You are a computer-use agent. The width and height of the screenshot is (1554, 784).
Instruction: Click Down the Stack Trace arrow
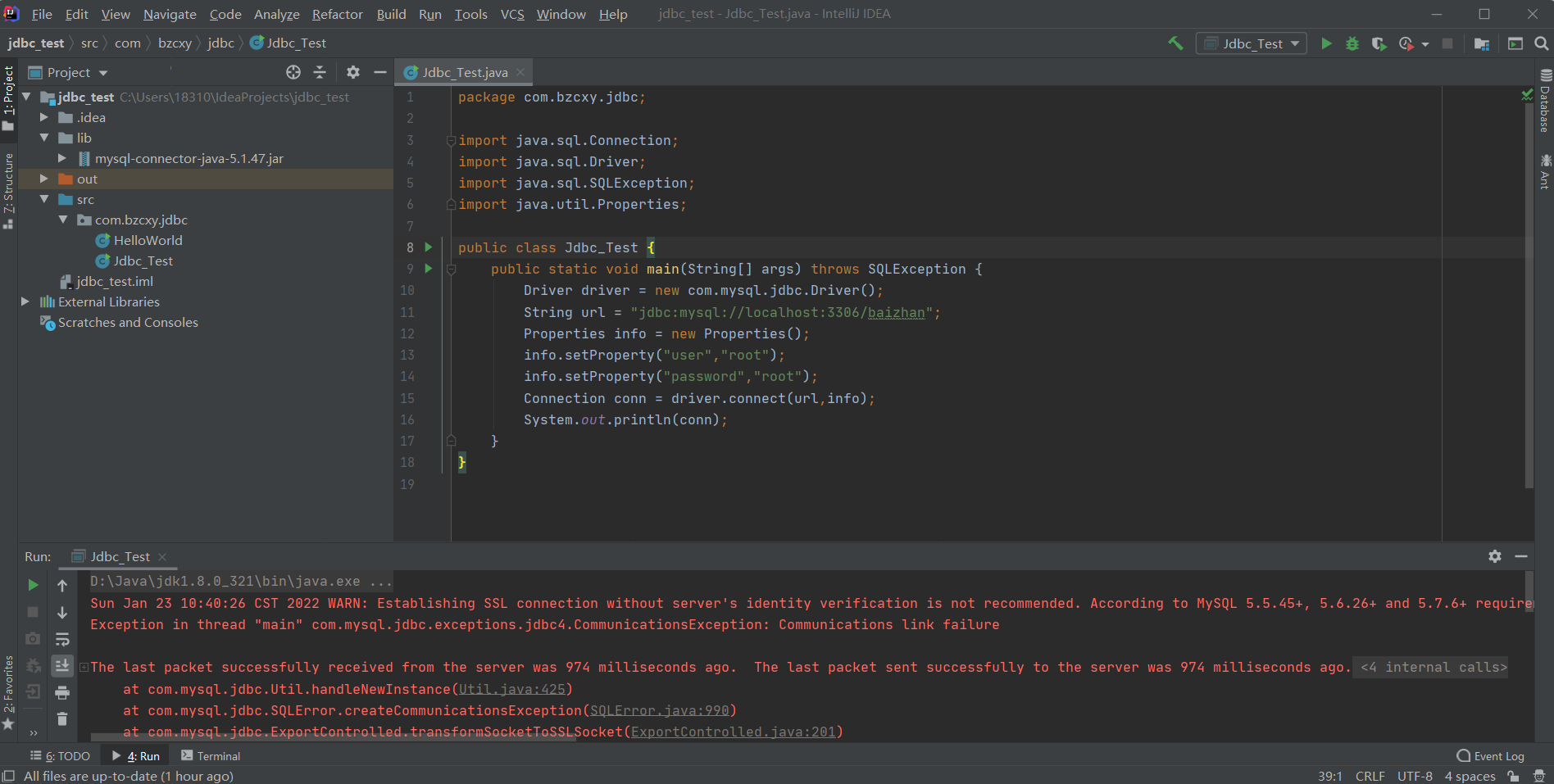pyautogui.click(x=62, y=612)
